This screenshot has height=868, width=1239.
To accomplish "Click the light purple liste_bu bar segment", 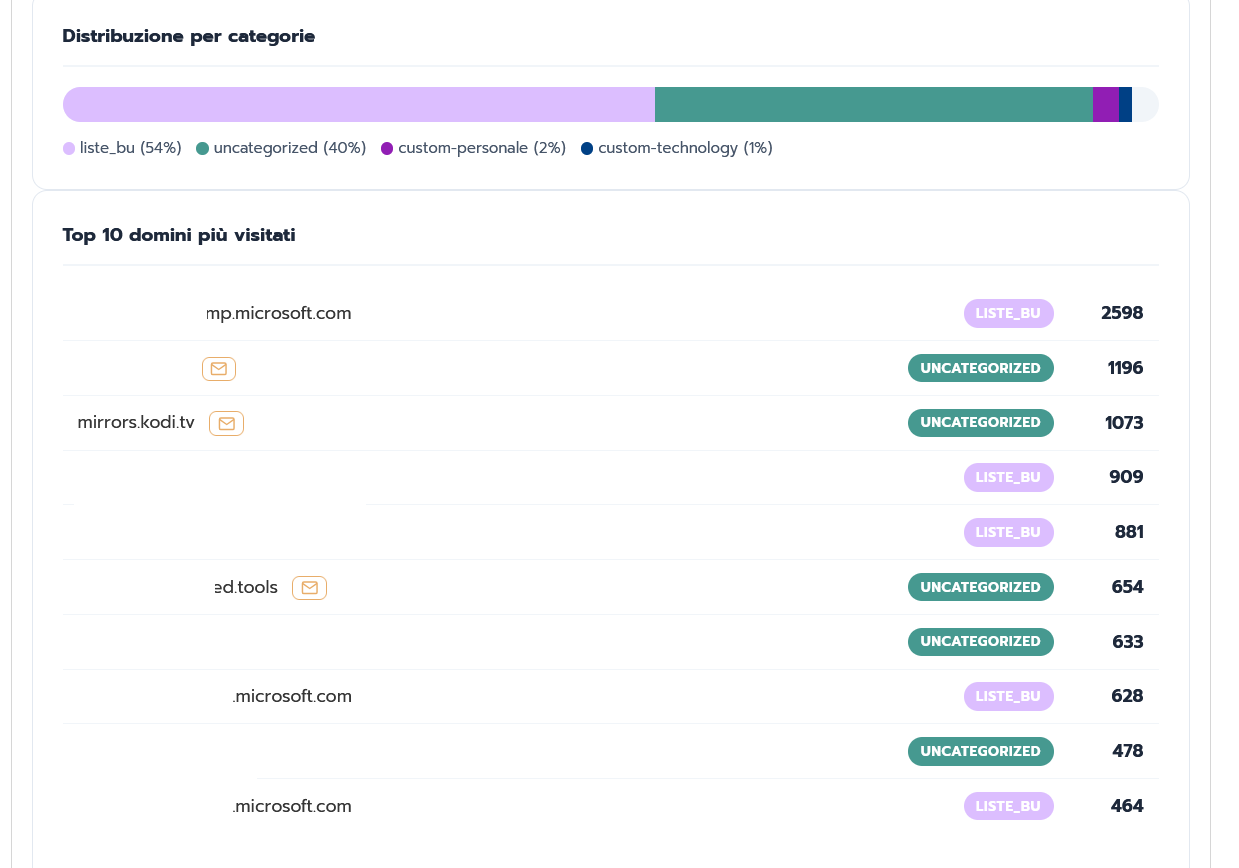I will (358, 105).
